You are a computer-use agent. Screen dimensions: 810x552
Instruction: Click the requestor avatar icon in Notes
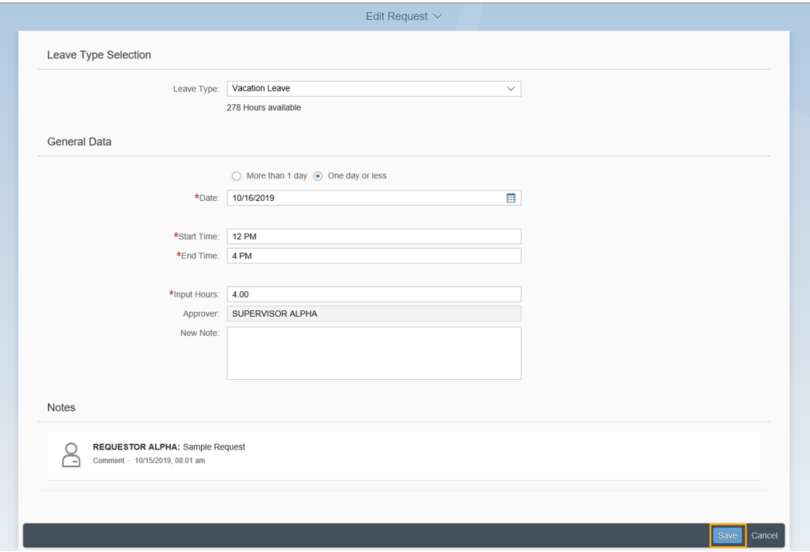[71, 455]
